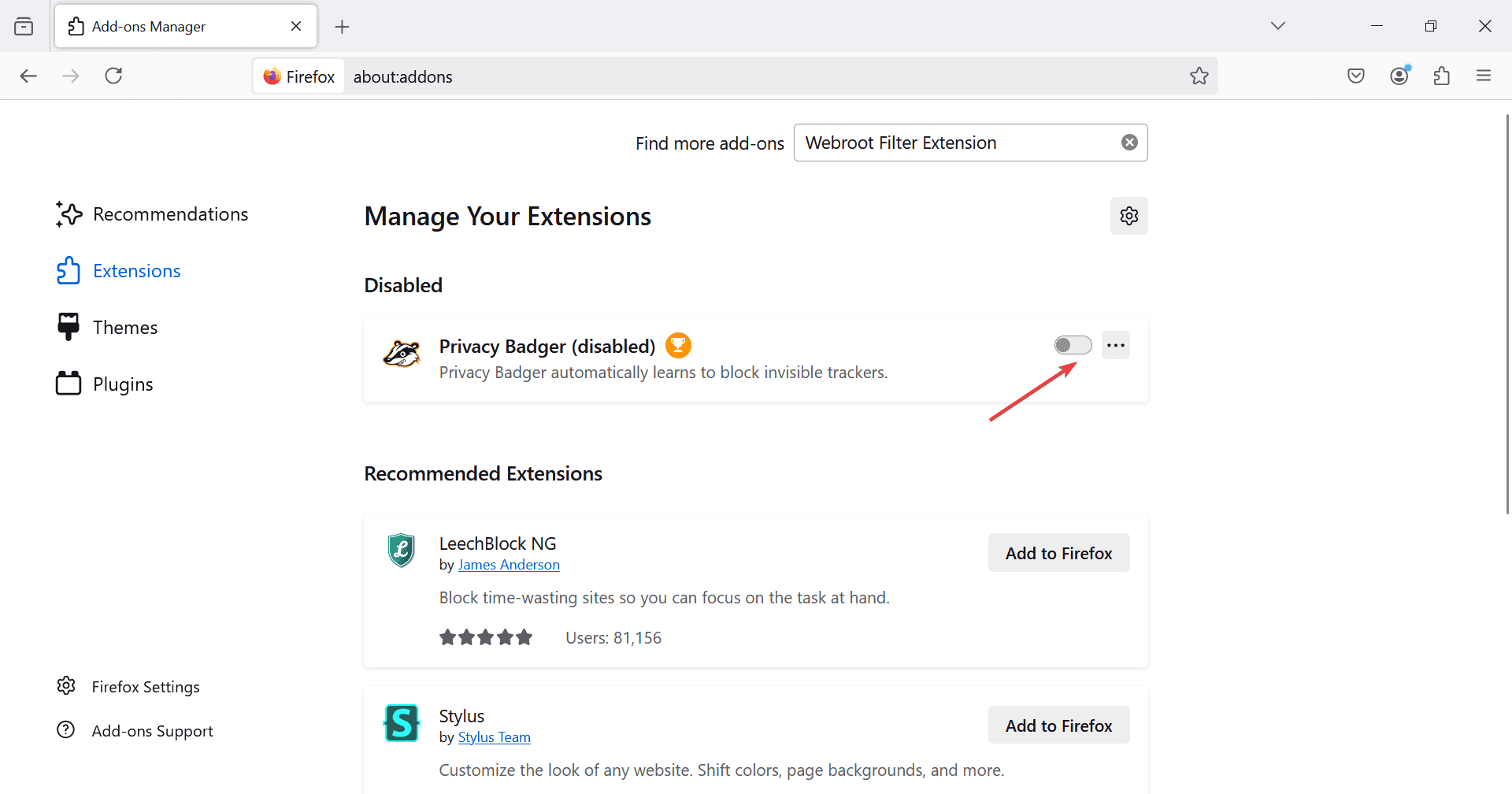
Task: Open Firefox Settings link
Action: click(146, 687)
